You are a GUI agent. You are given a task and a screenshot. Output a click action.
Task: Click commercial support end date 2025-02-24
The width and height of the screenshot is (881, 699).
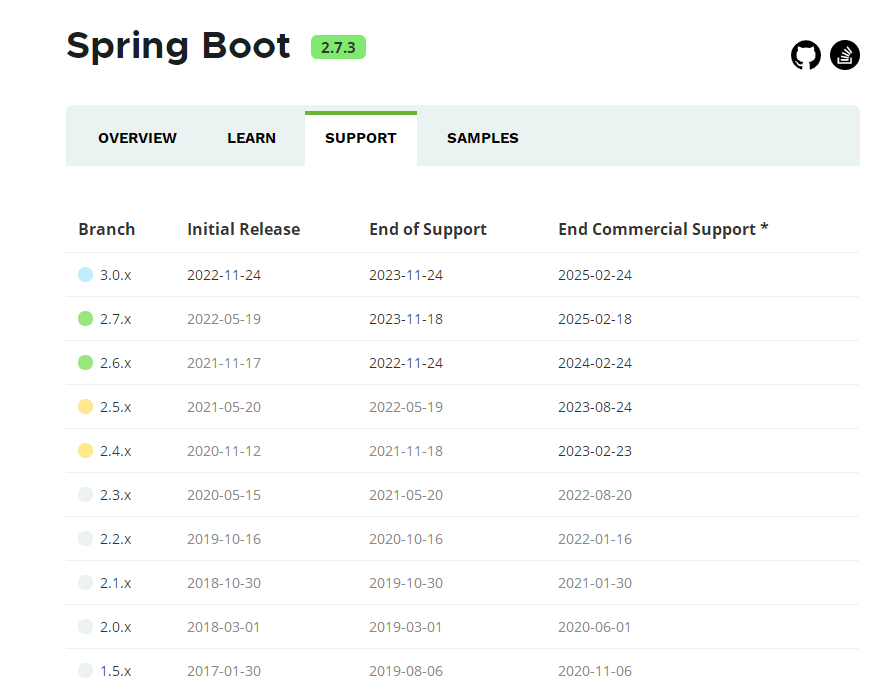coord(595,275)
